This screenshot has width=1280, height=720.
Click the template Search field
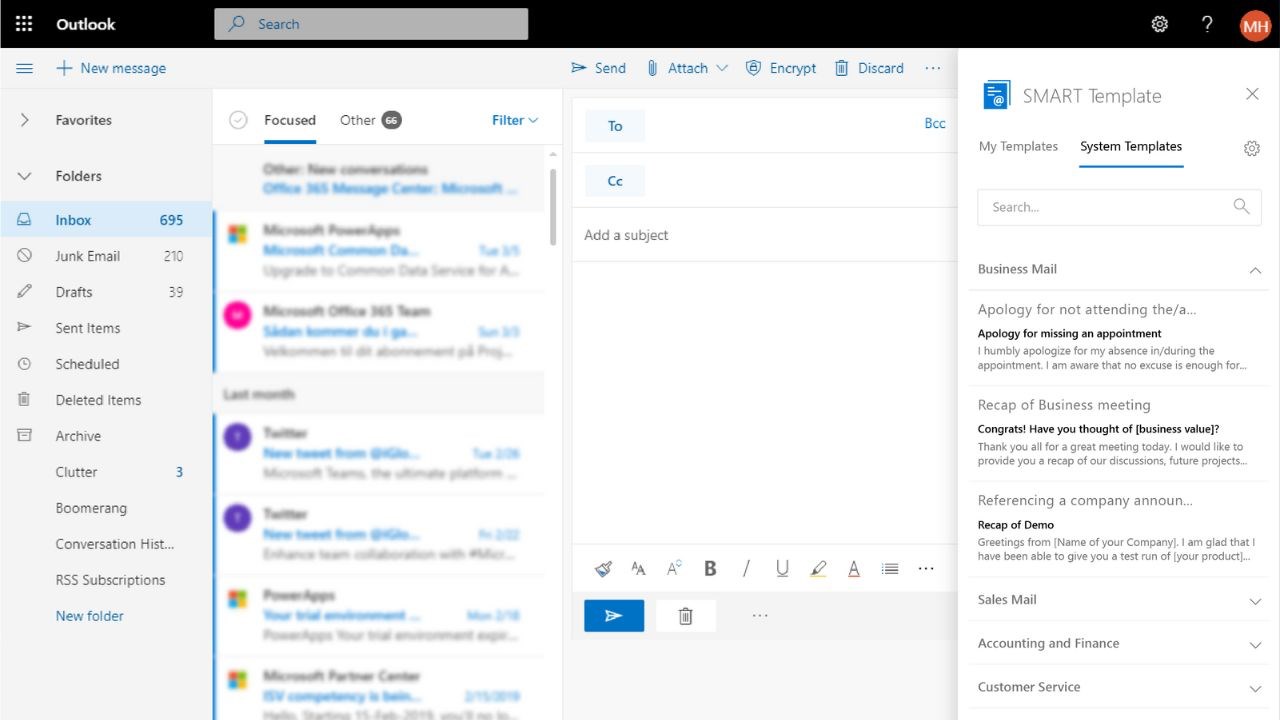click(x=1119, y=207)
